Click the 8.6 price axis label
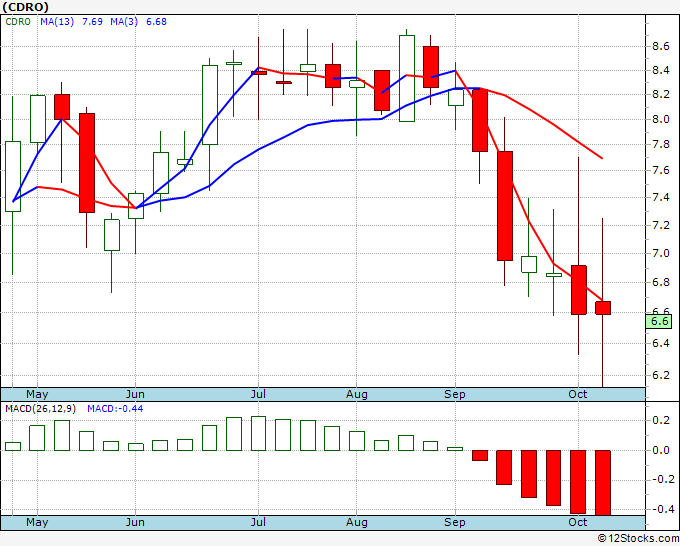Screen dimensions: 680x546 [660, 46]
